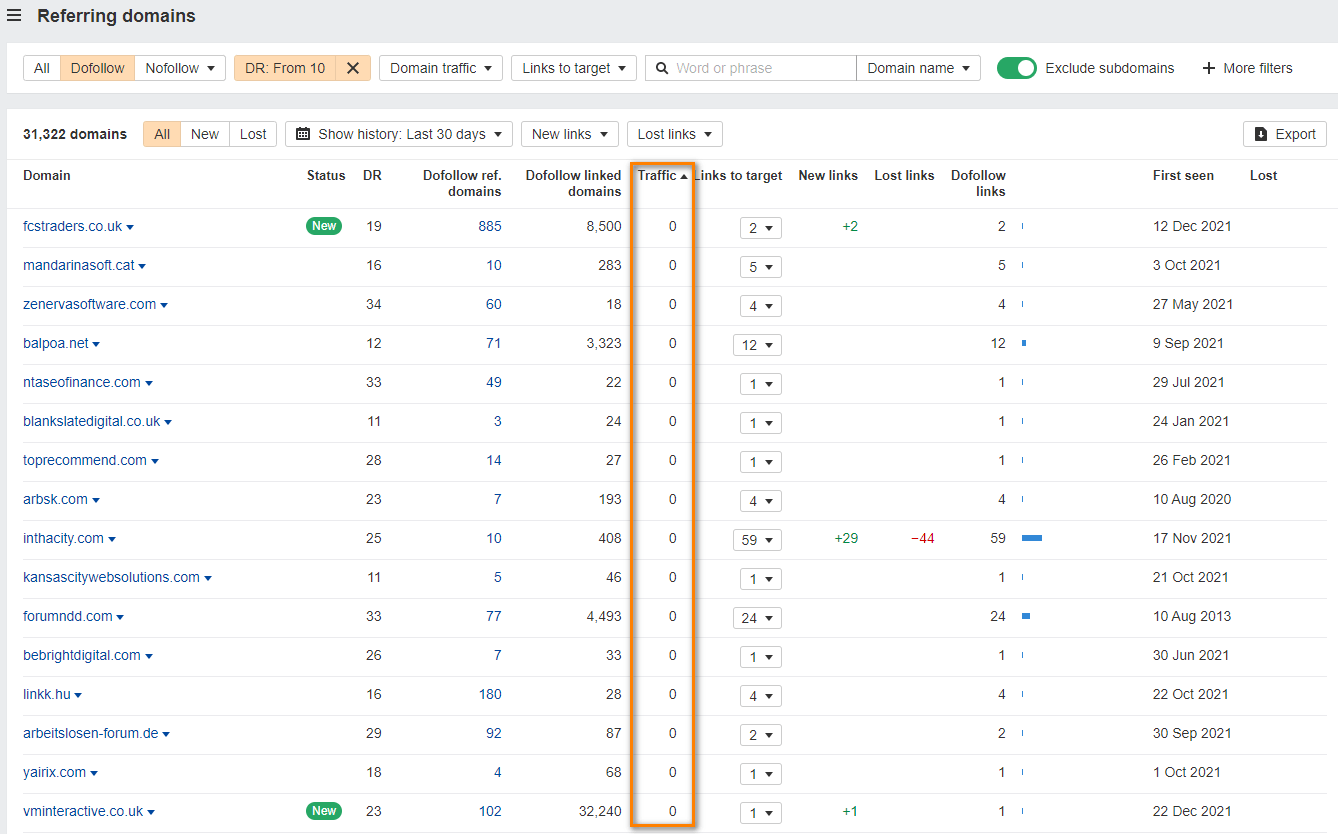Open the Domain name dropdown

917,67
